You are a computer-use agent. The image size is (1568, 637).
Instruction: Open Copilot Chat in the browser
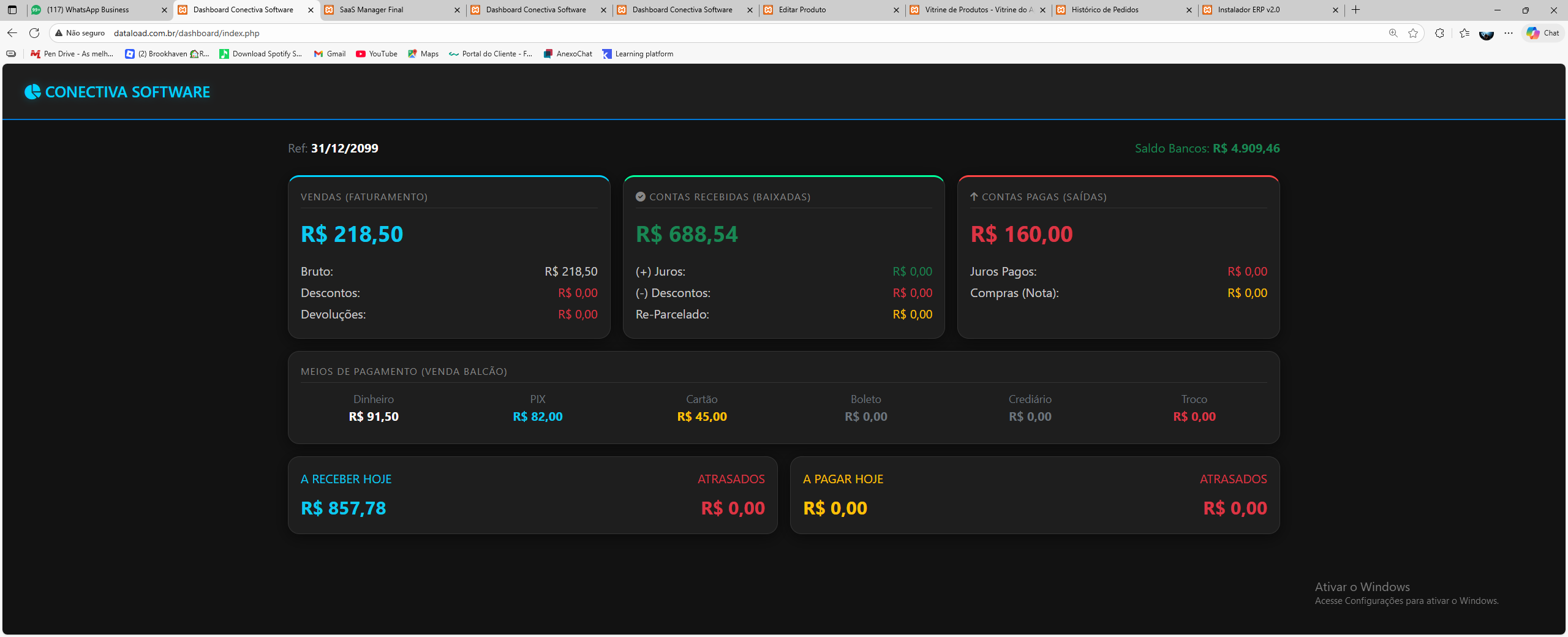[1541, 33]
